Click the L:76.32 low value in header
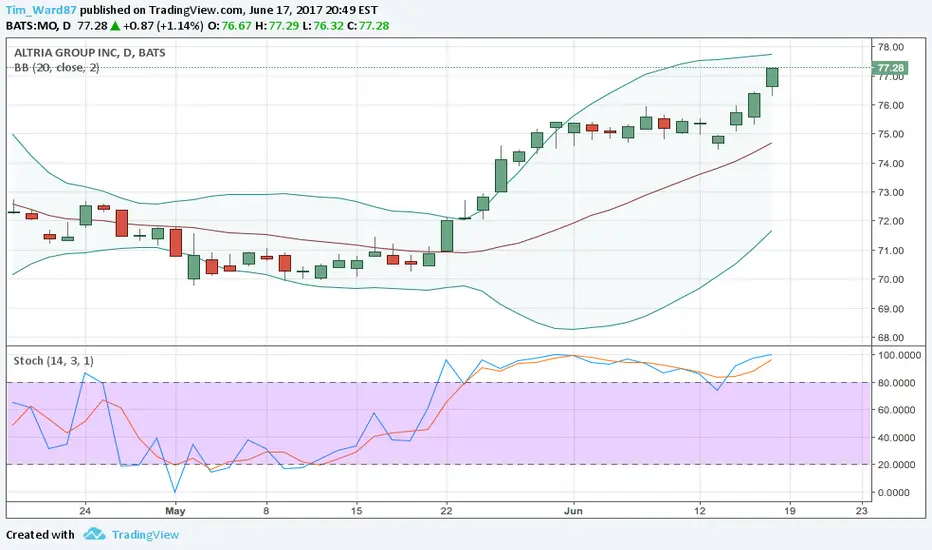Viewport: 932px width, 550px height. (x=323, y=26)
